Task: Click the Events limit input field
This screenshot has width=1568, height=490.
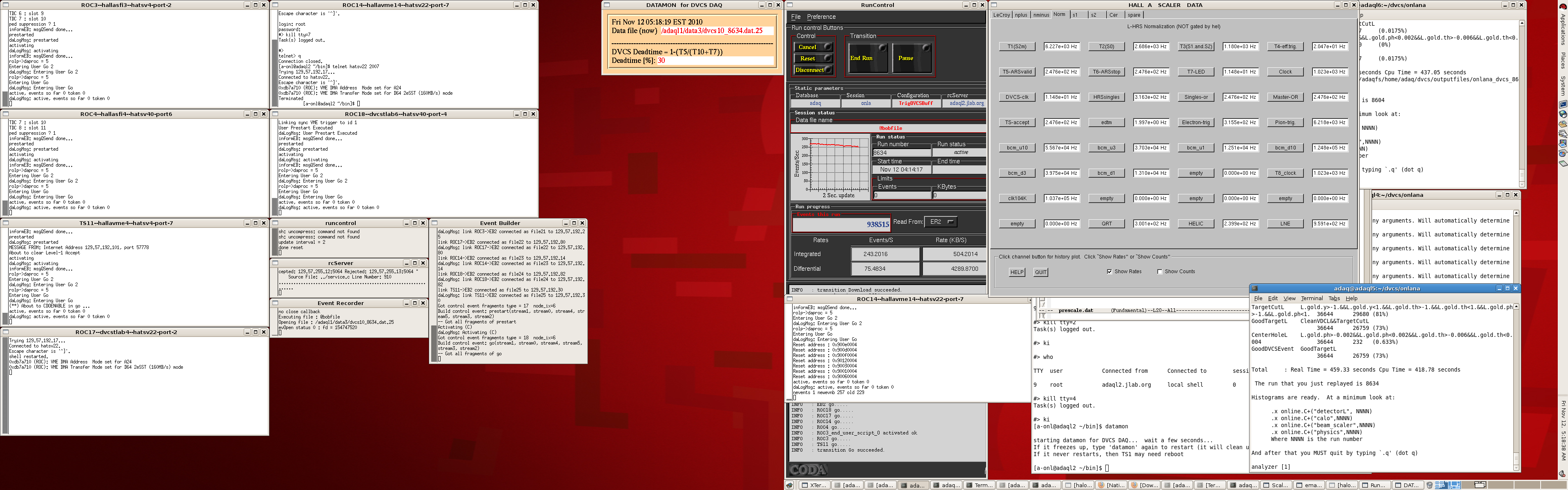Action: click(902, 196)
